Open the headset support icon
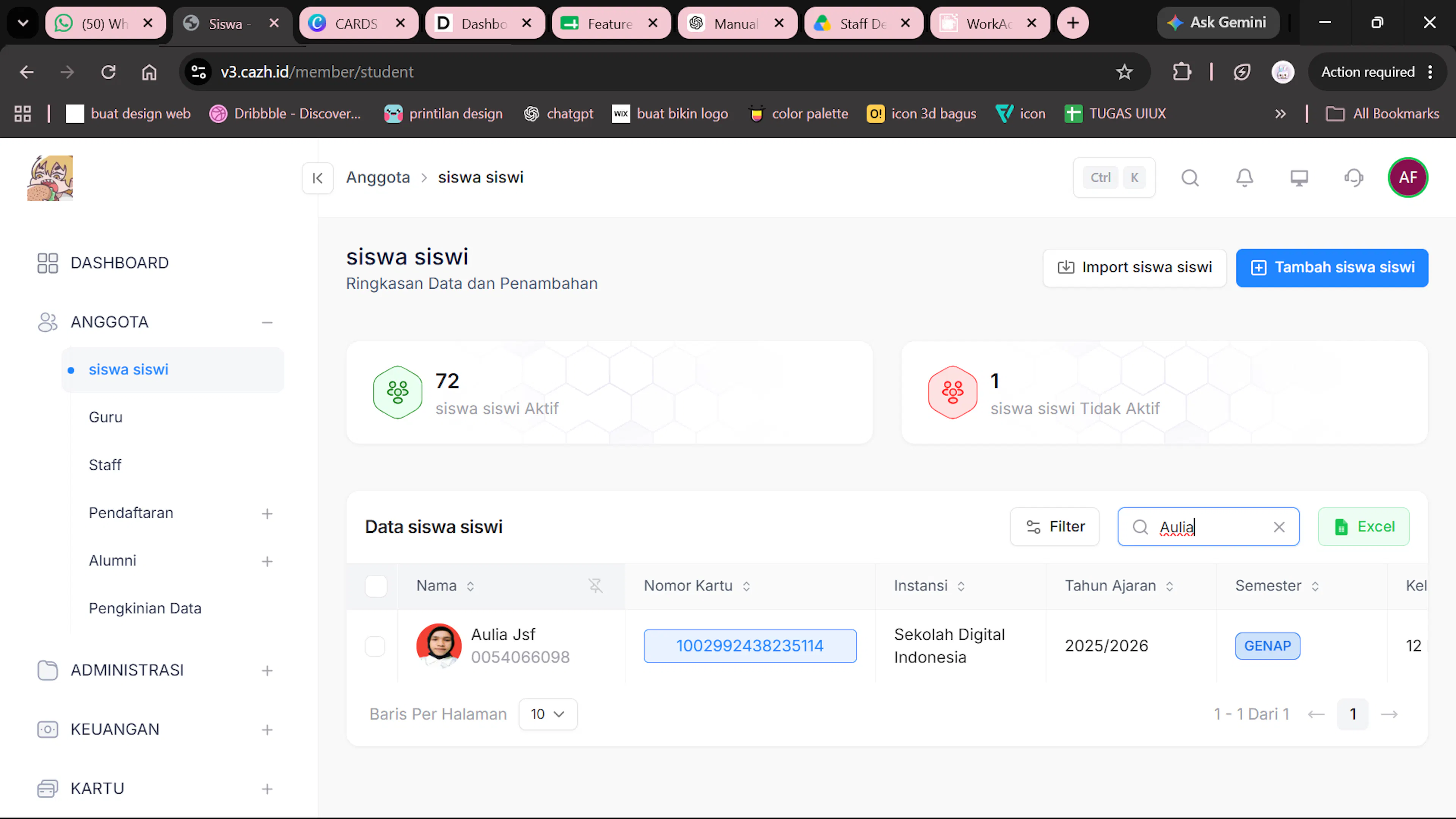1456x819 pixels. (x=1354, y=178)
